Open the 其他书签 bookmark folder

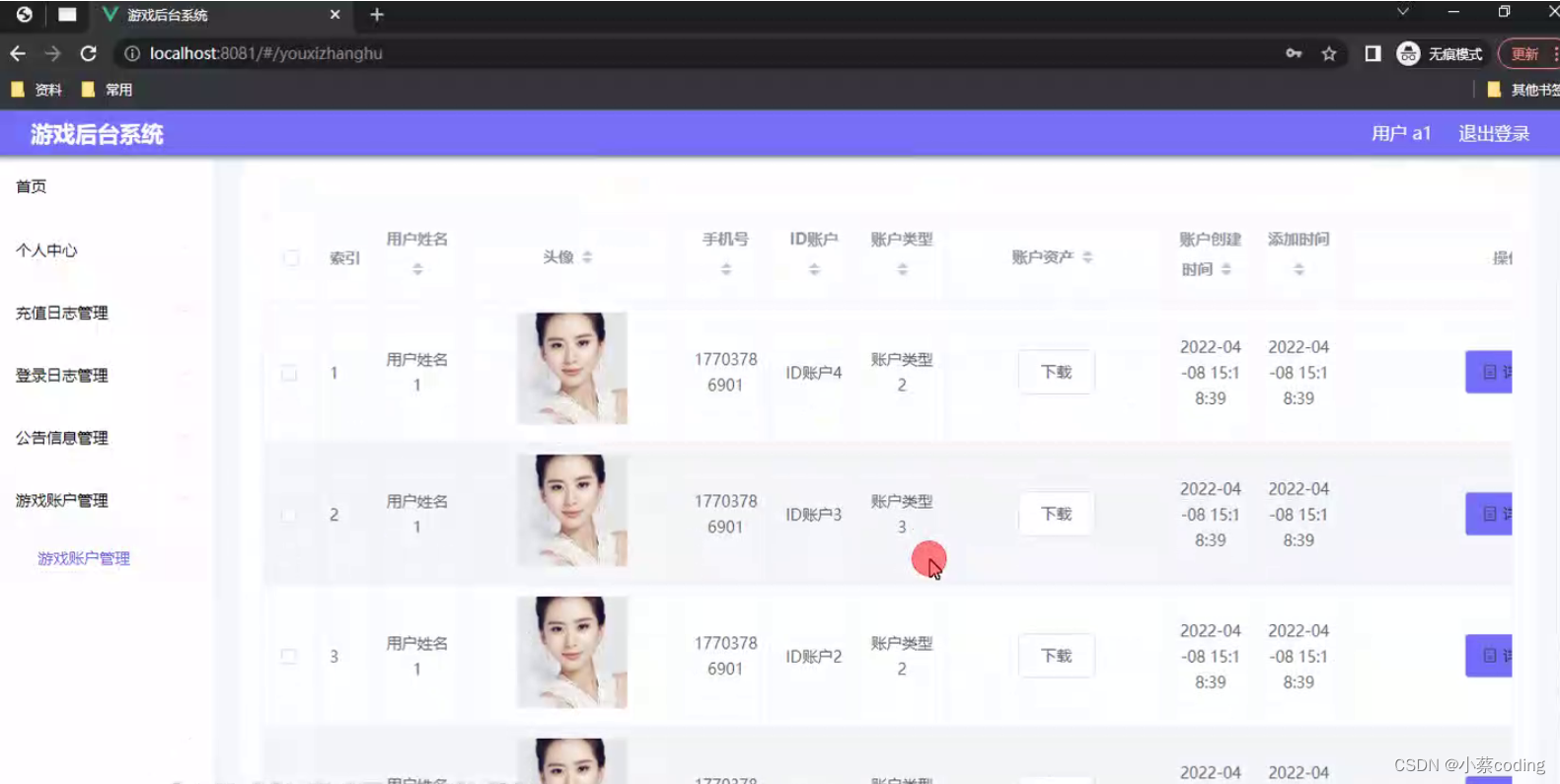1523,90
